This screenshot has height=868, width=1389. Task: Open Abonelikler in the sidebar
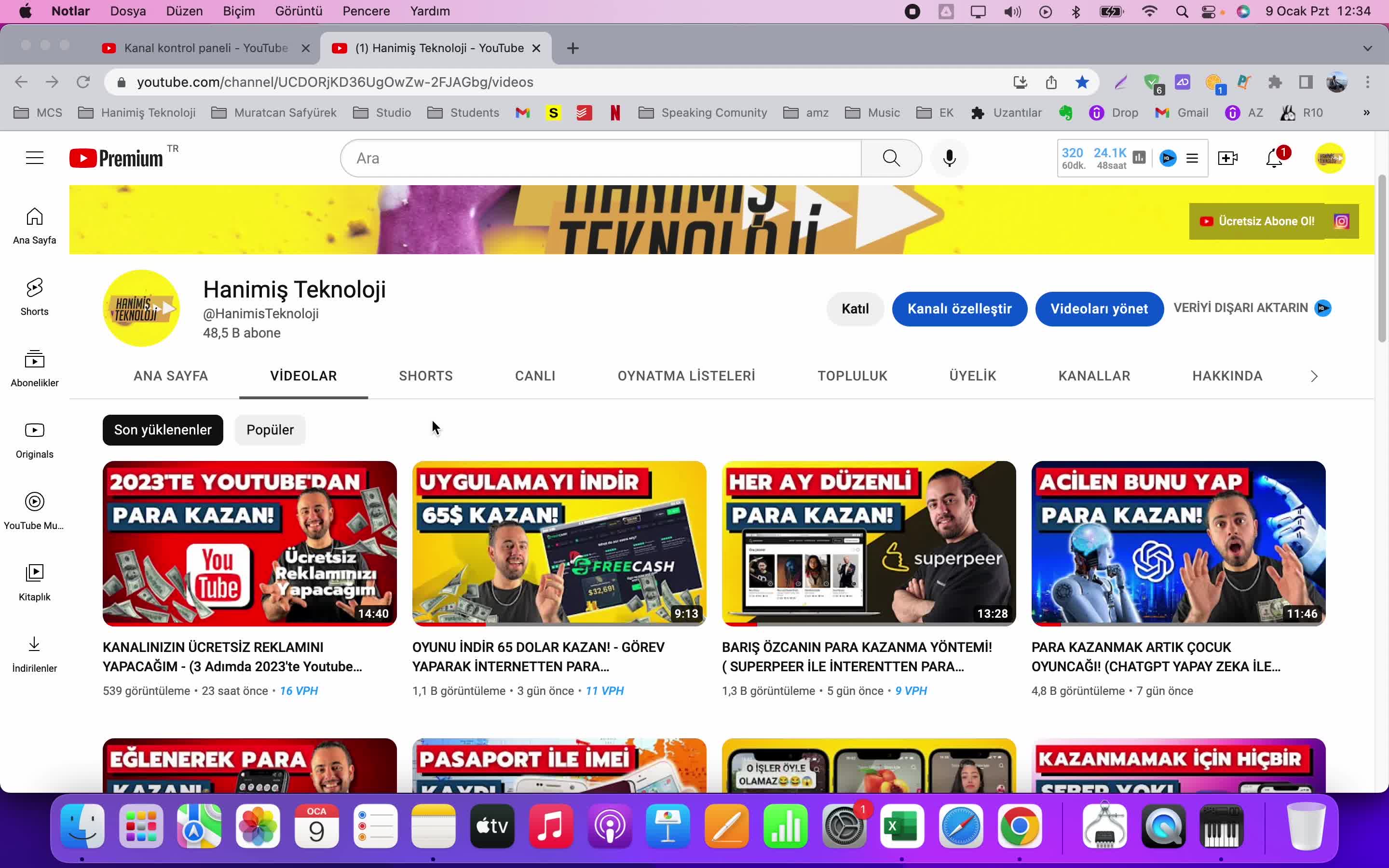pyautogui.click(x=34, y=368)
